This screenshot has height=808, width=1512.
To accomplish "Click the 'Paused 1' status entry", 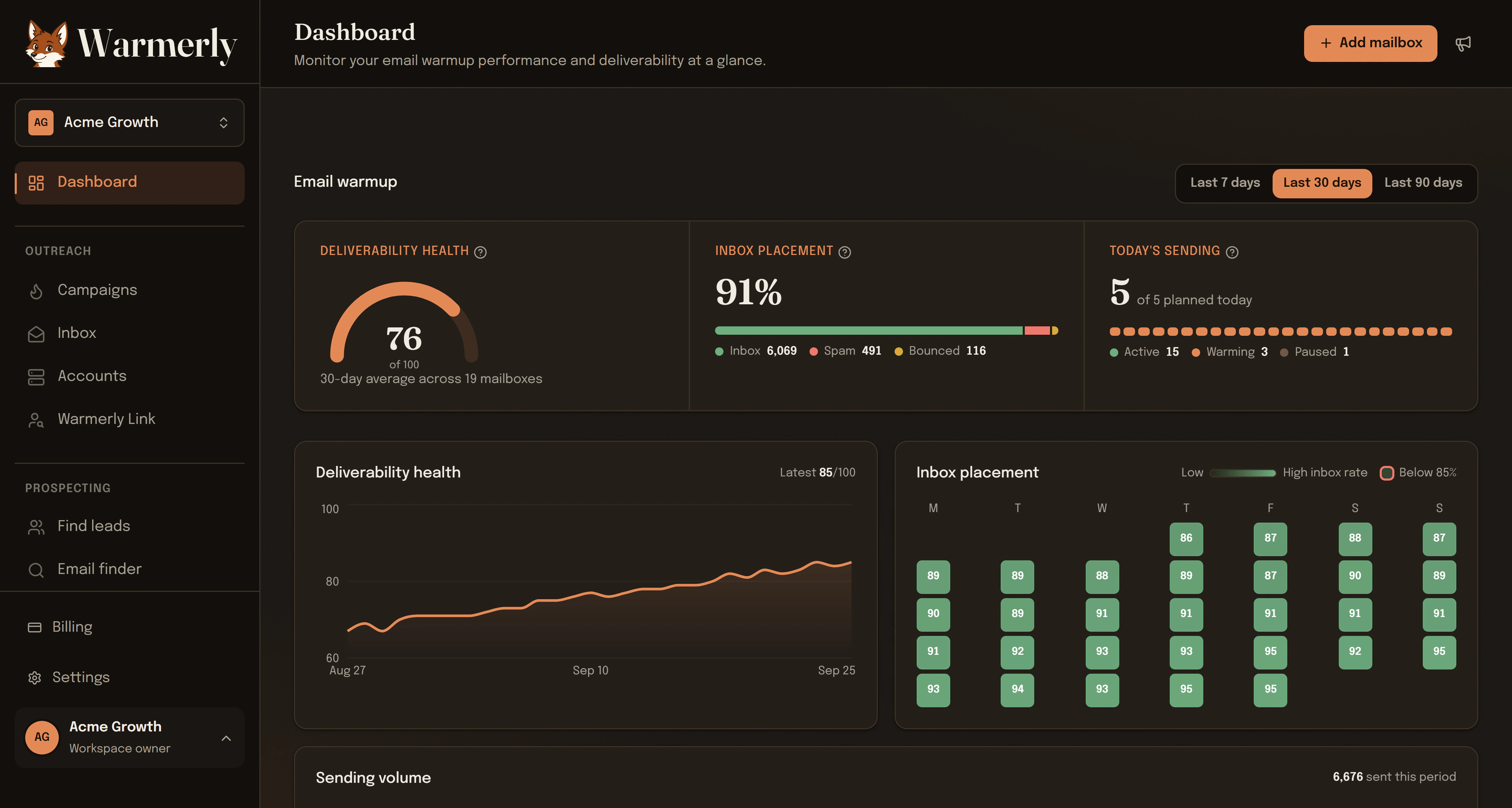I will (x=1315, y=352).
